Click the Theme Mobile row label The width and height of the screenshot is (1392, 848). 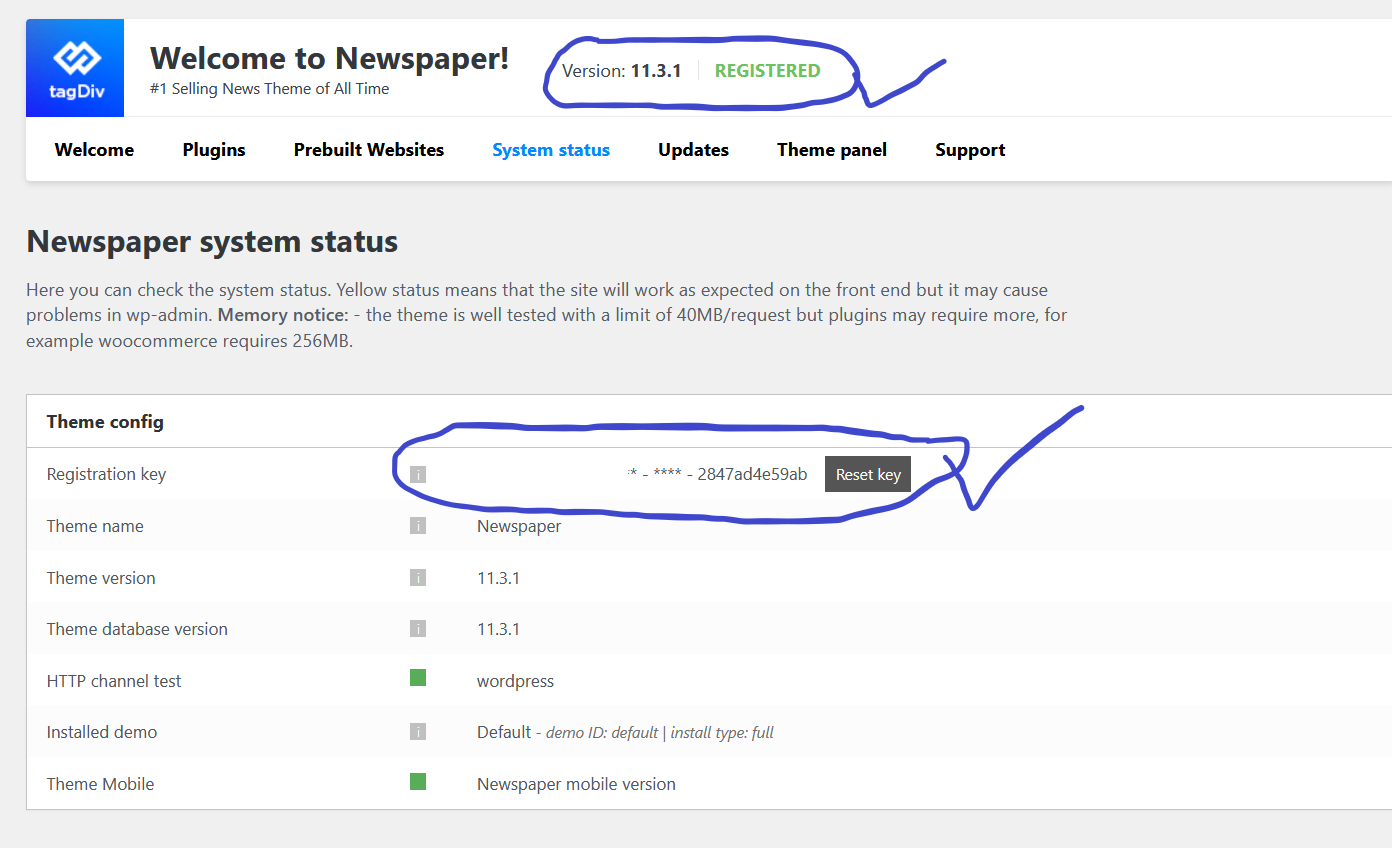[x=100, y=784]
